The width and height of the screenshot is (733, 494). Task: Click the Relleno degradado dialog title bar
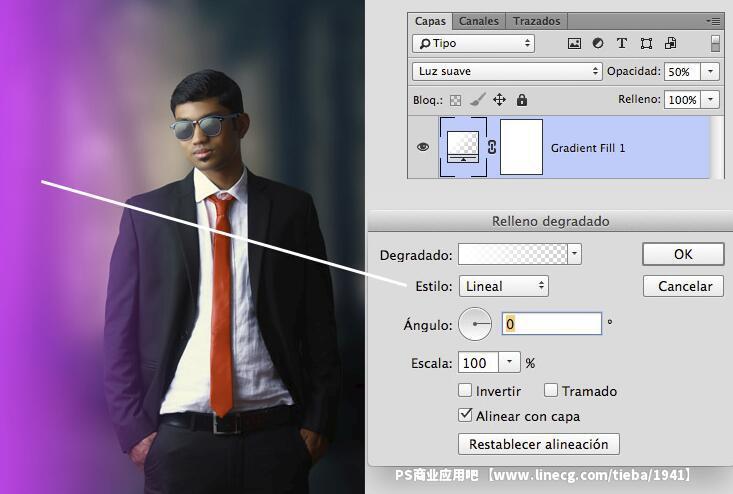550,221
